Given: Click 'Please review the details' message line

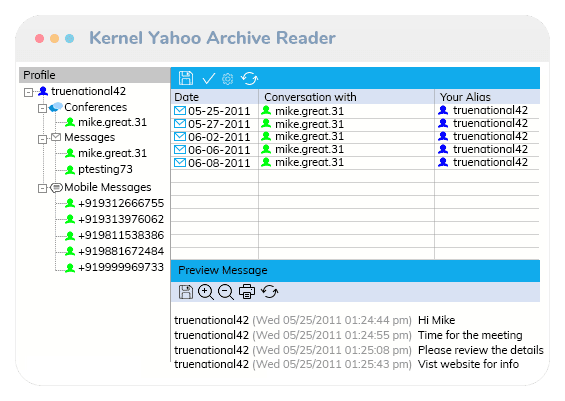Looking at the screenshot, I should pos(481,350).
